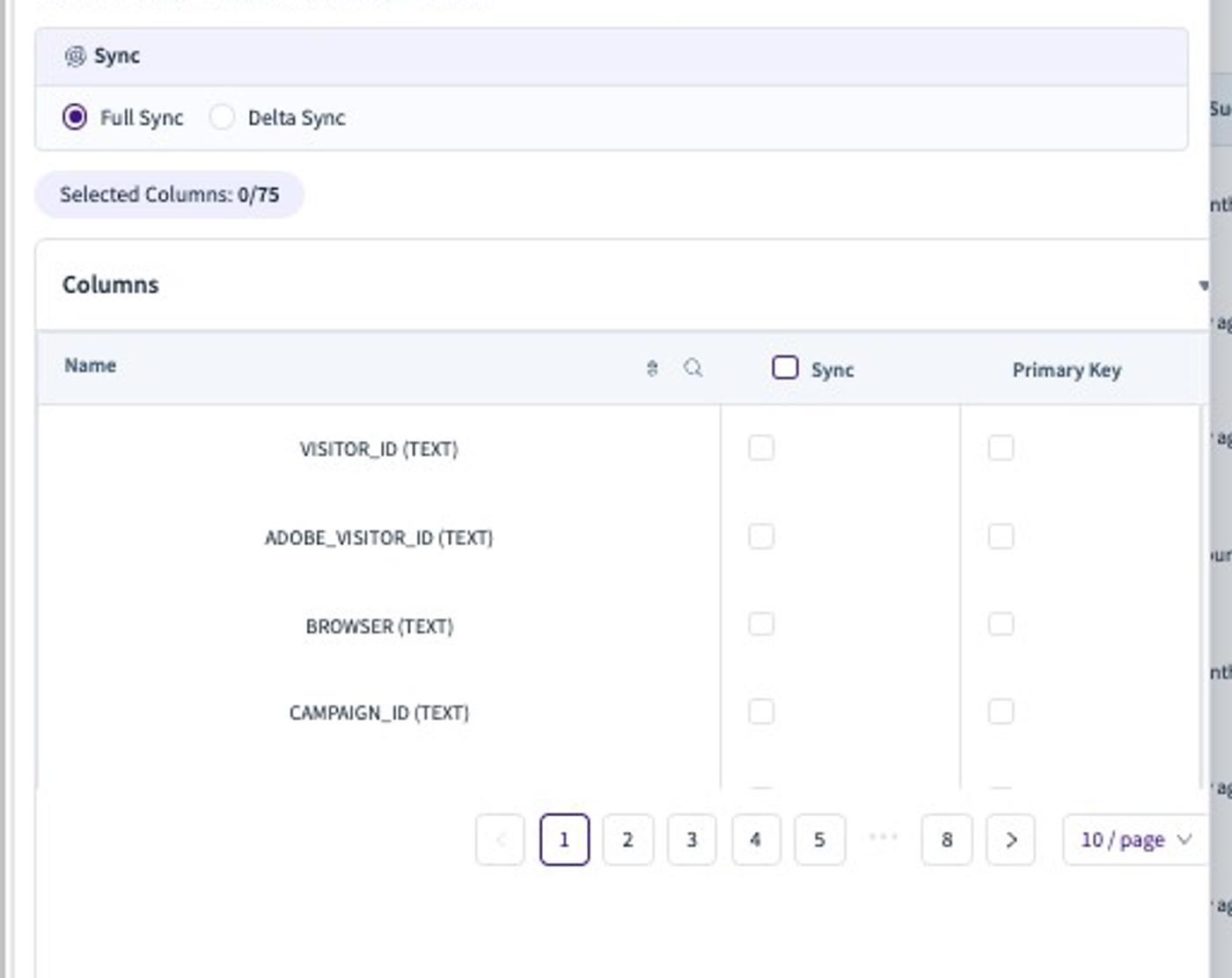Click the Primary Key column header
1232x978 pixels.
click(1067, 370)
